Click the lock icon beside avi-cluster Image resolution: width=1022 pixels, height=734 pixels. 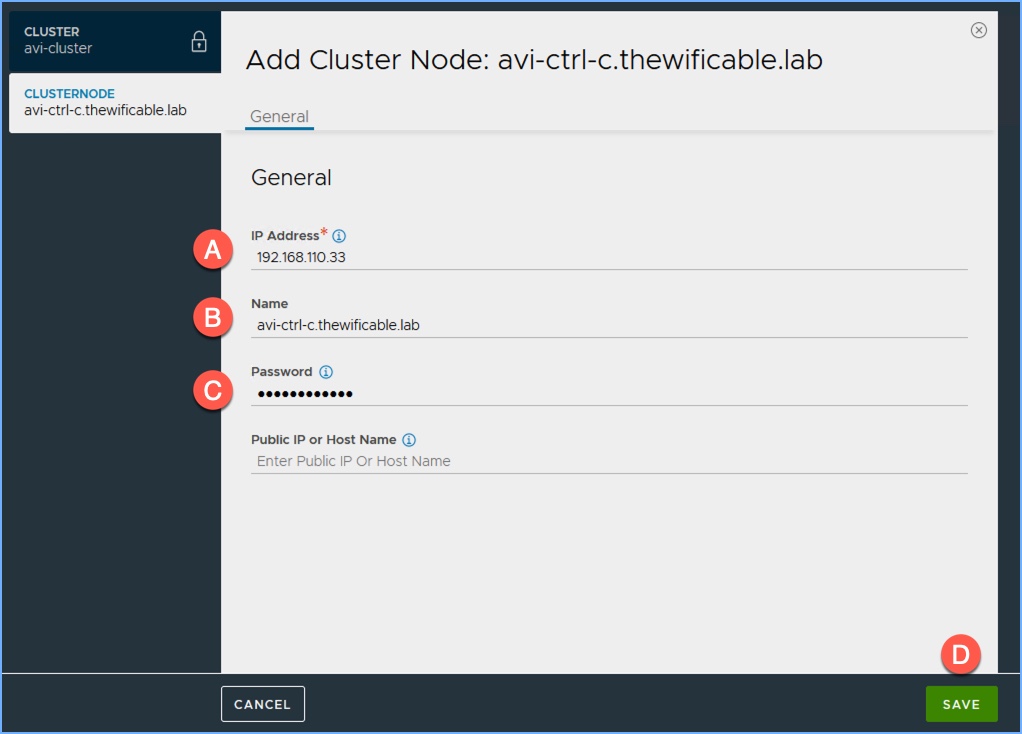coord(199,42)
